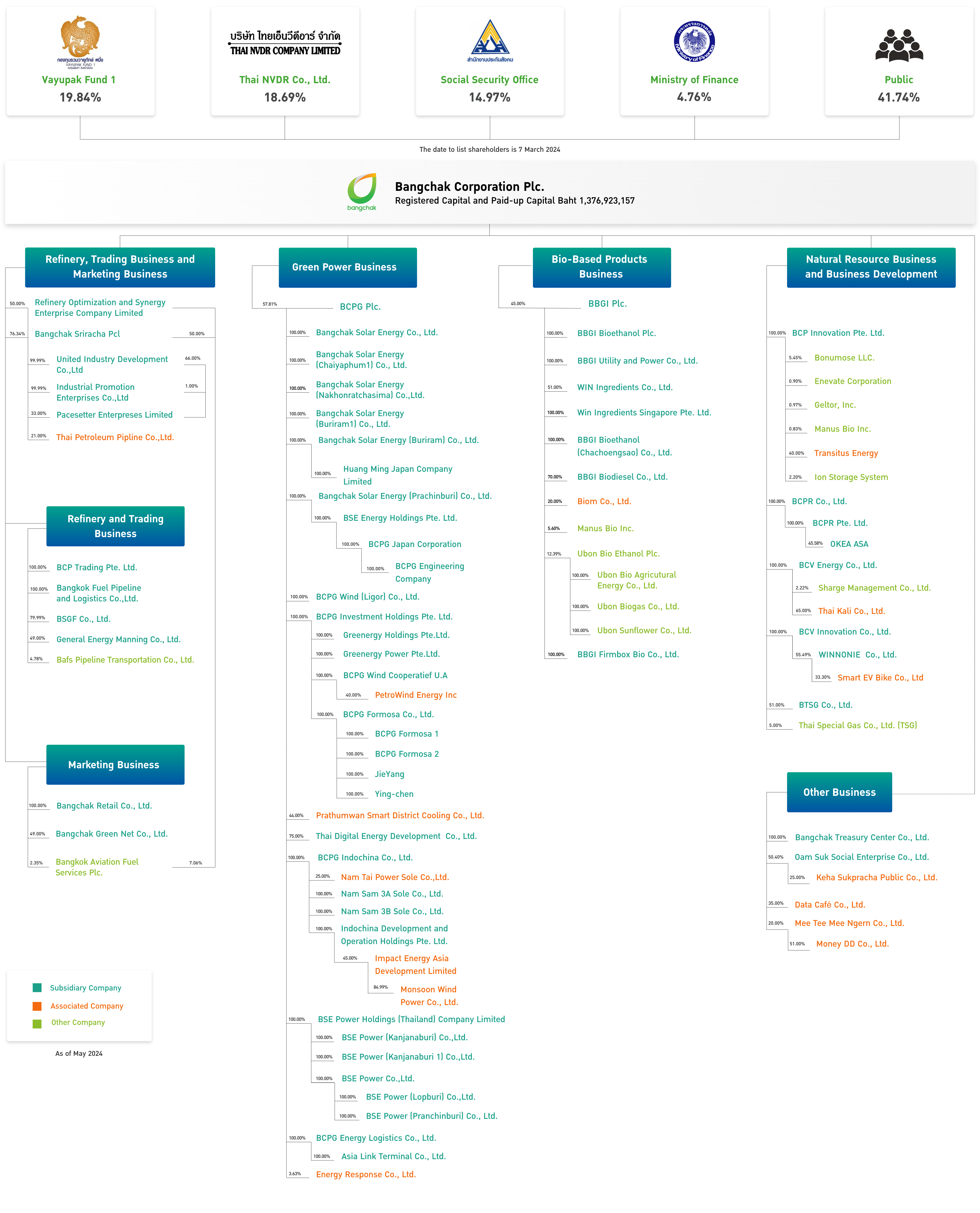This screenshot has height=1213, width=980.
Task: Click the Bangchak Corporation Plc. title
Action: coord(469,186)
